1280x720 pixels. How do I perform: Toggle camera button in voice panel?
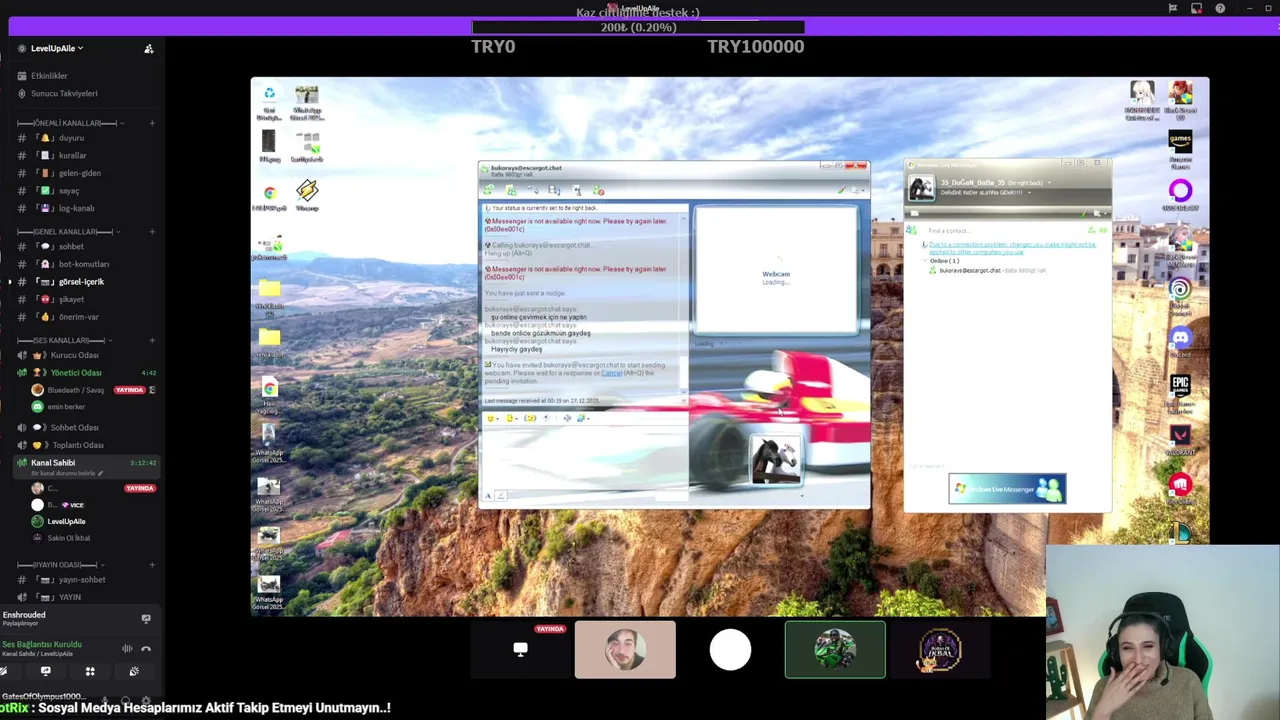click(x=5, y=671)
